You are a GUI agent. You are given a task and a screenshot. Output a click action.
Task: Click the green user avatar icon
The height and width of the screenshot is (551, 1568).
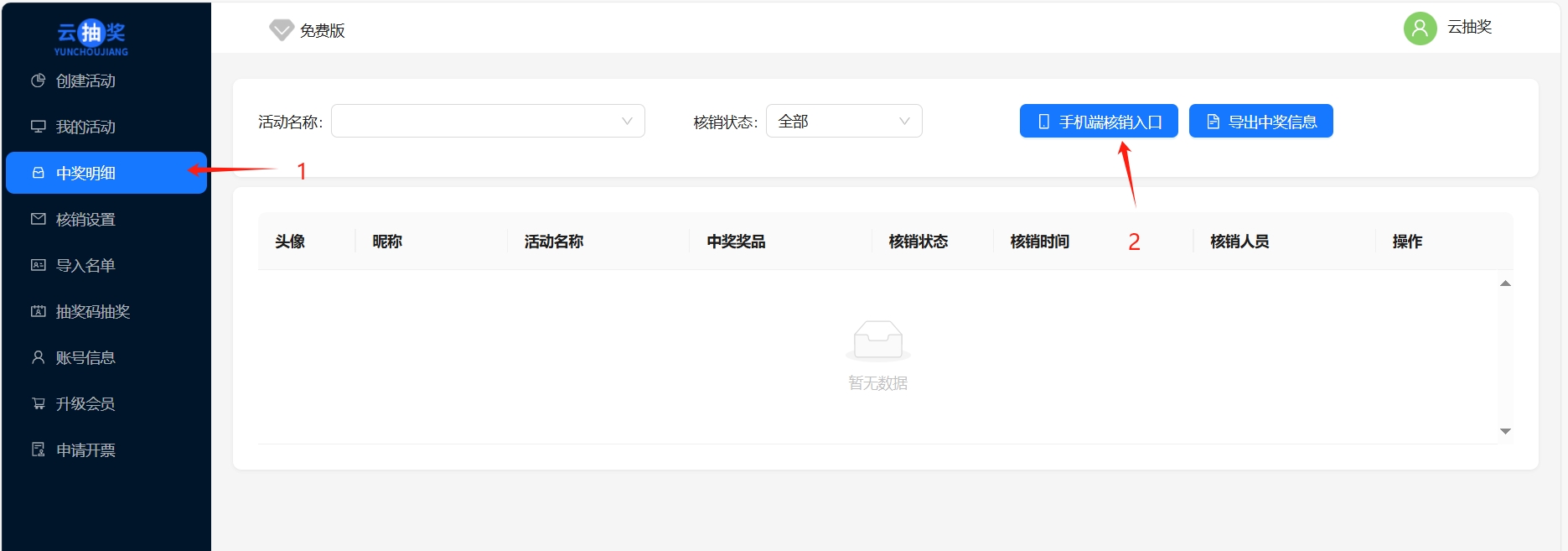click(x=1420, y=29)
